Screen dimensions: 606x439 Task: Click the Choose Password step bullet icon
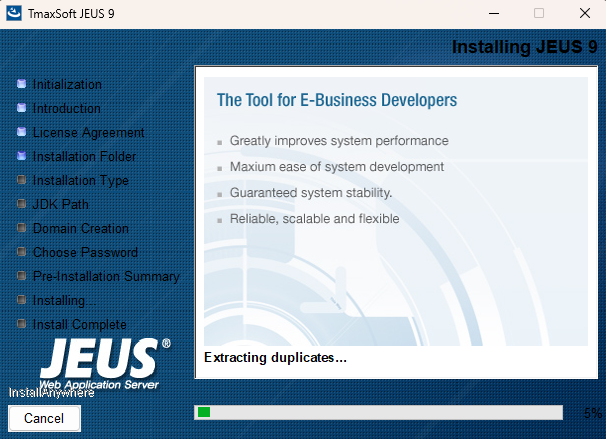[21, 252]
